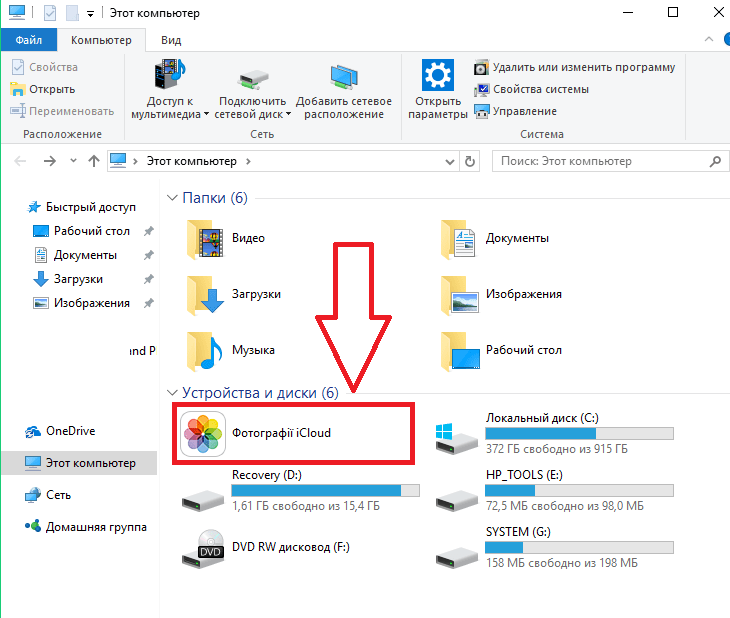Unpin Изображения using its pin icon
Viewport: 730px width, 618px height.
(149, 304)
